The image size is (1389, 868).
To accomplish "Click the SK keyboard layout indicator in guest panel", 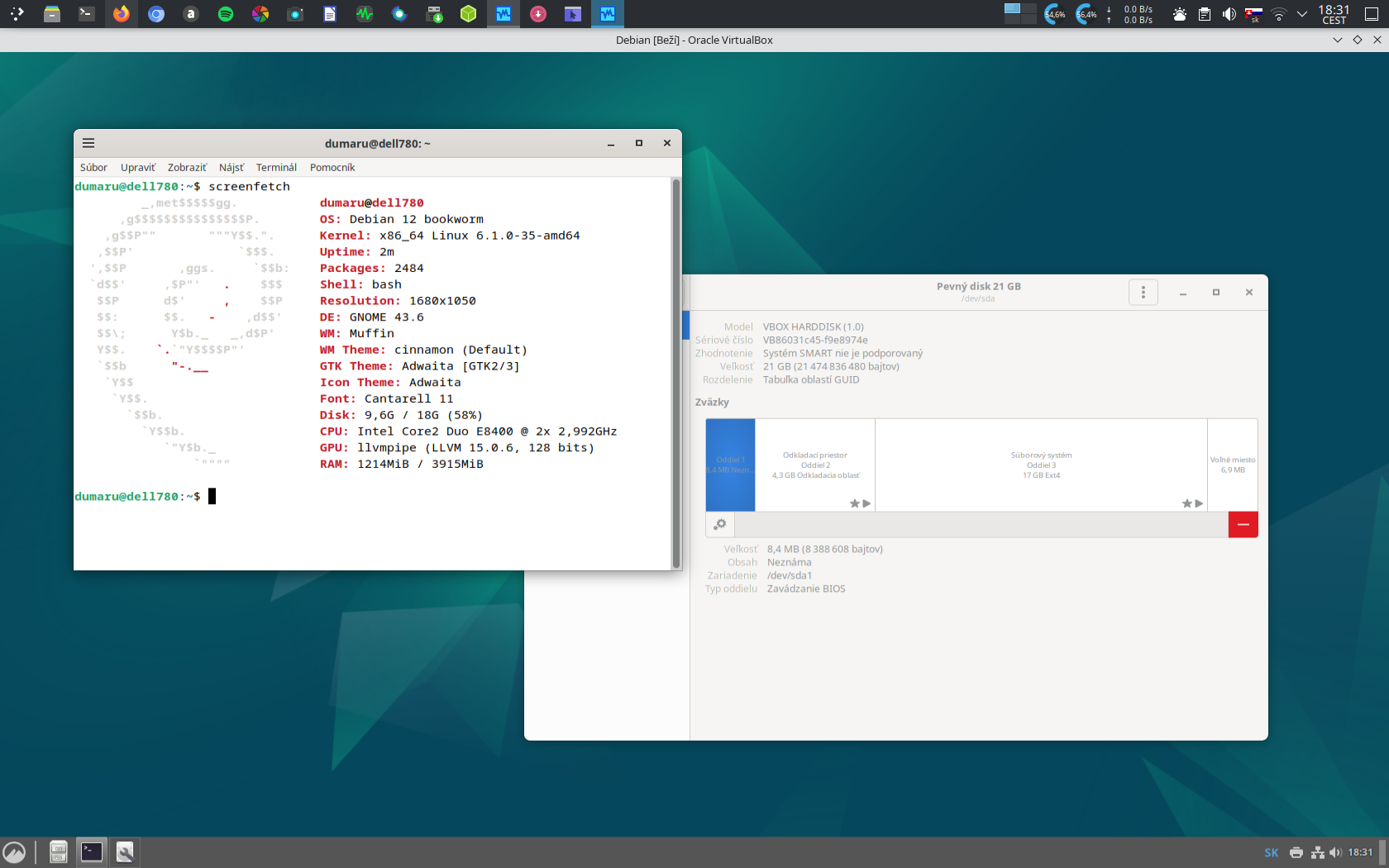I will click(x=1271, y=852).
